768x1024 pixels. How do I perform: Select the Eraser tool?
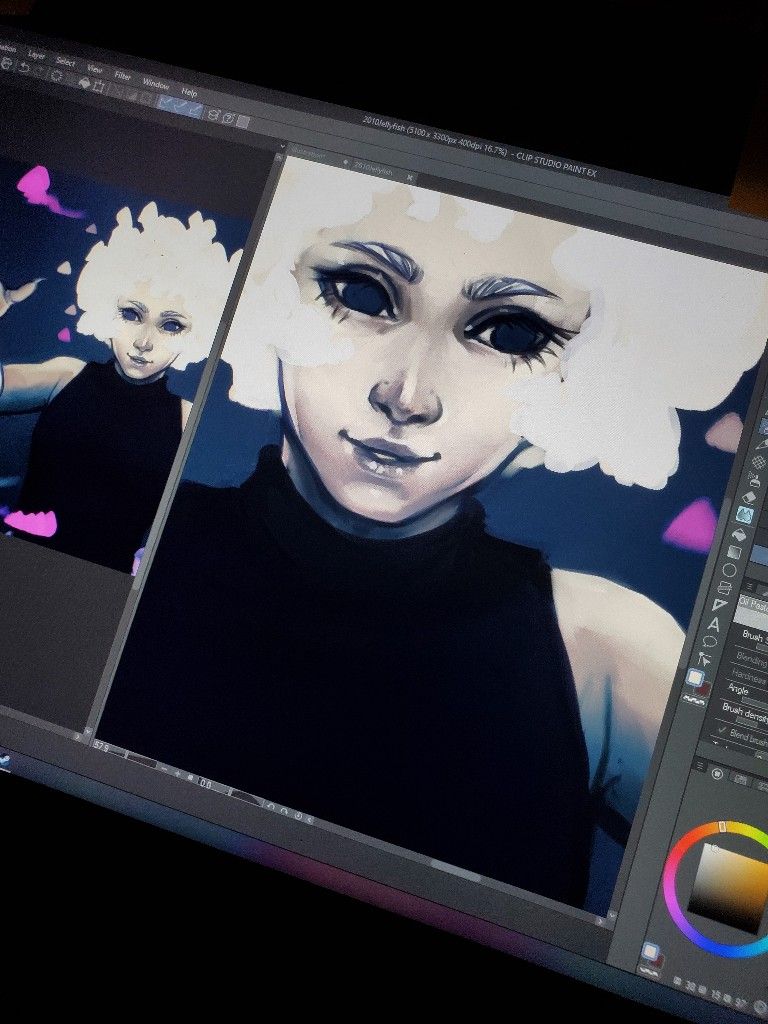click(x=749, y=497)
